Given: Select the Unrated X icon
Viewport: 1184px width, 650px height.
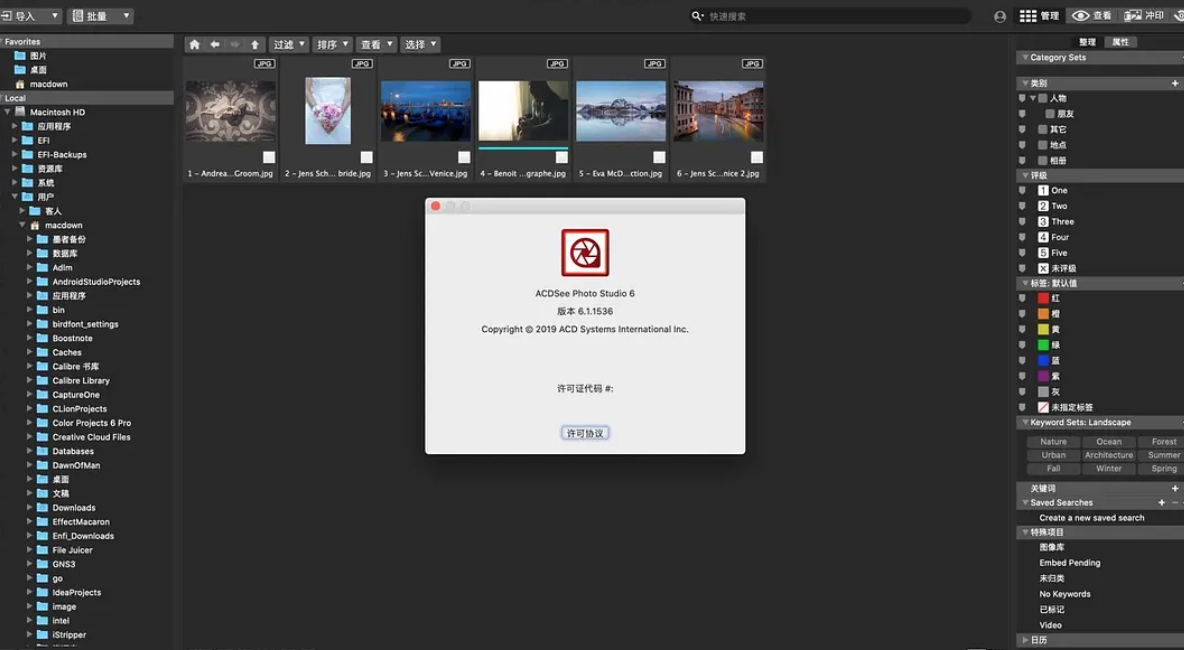Looking at the screenshot, I should 1043,268.
